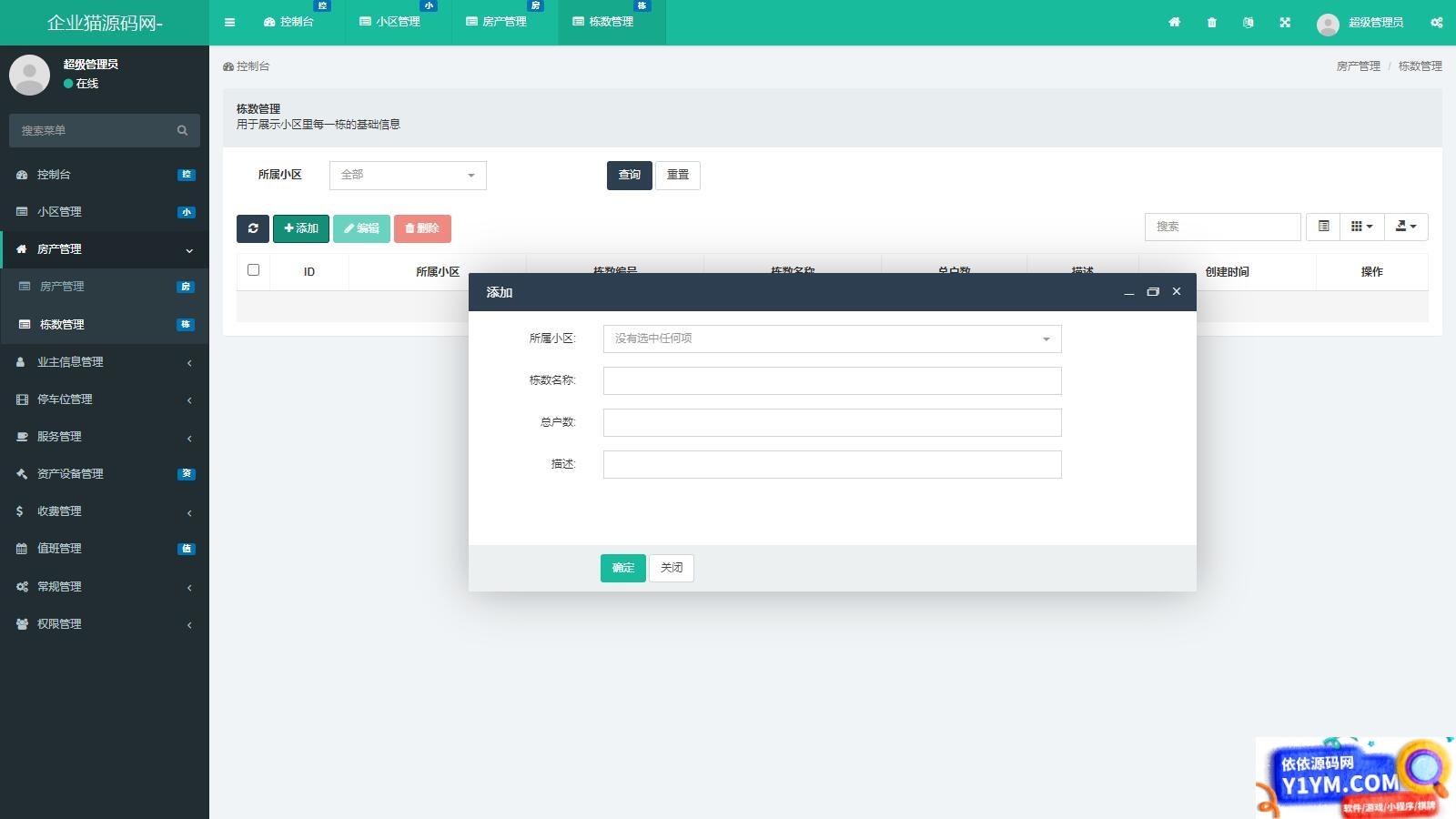Focus the 栋数名称 input field
The height and width of the screenshot is (819, 1456).
833,380
